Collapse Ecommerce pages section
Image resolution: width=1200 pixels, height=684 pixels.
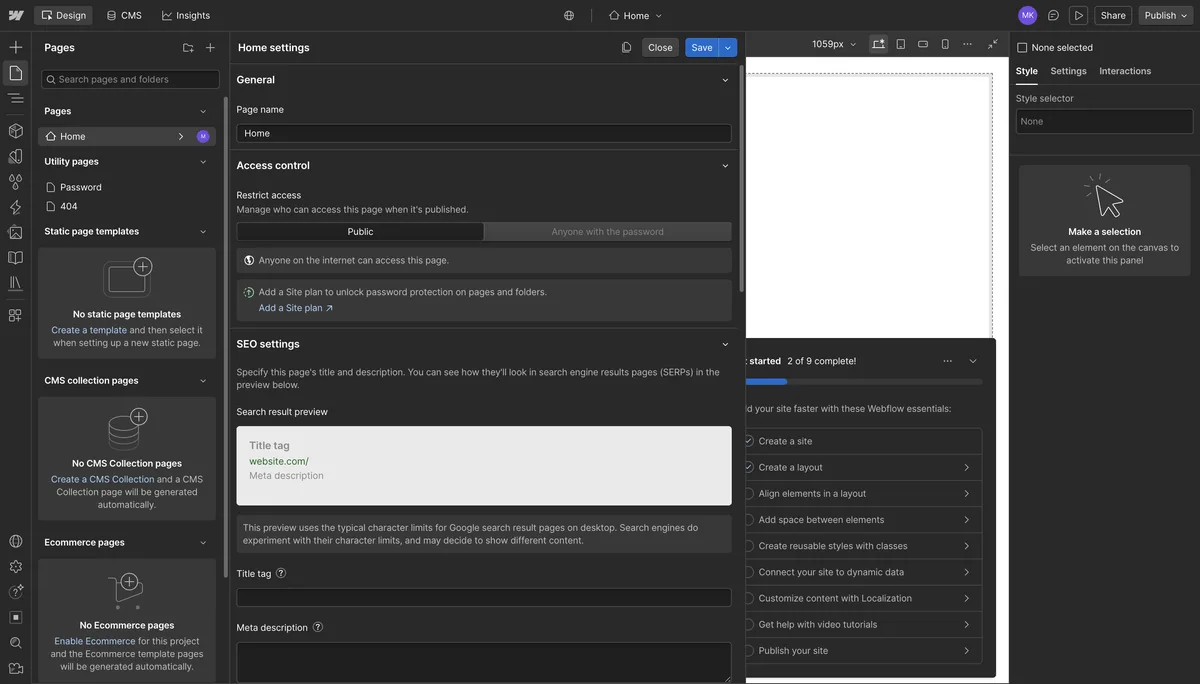click(x=203, y=542)
